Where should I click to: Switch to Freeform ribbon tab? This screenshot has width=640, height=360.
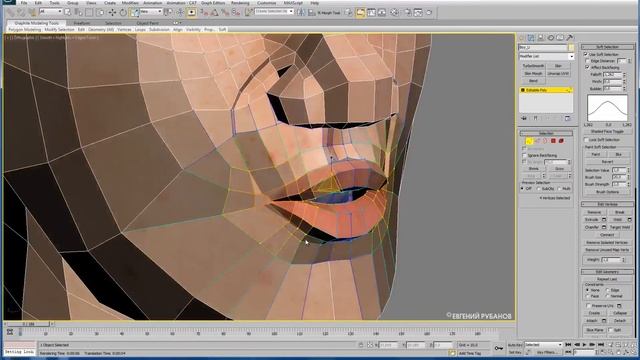pos(82,23)
